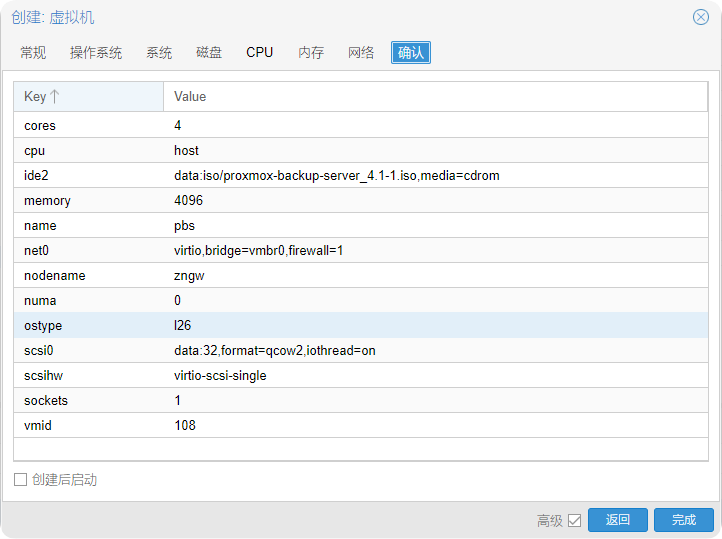Viewport: 722px width, 539px height.
Task: Close the Create VM dialog
Action: pos(701,17)
